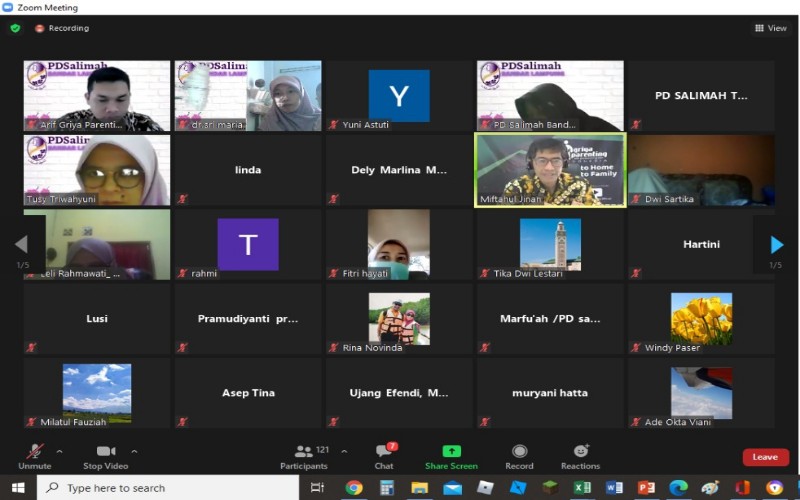This screenshot has width=800, height=500.
Task: Click the Asep Tina participant name
Action: 248,393
